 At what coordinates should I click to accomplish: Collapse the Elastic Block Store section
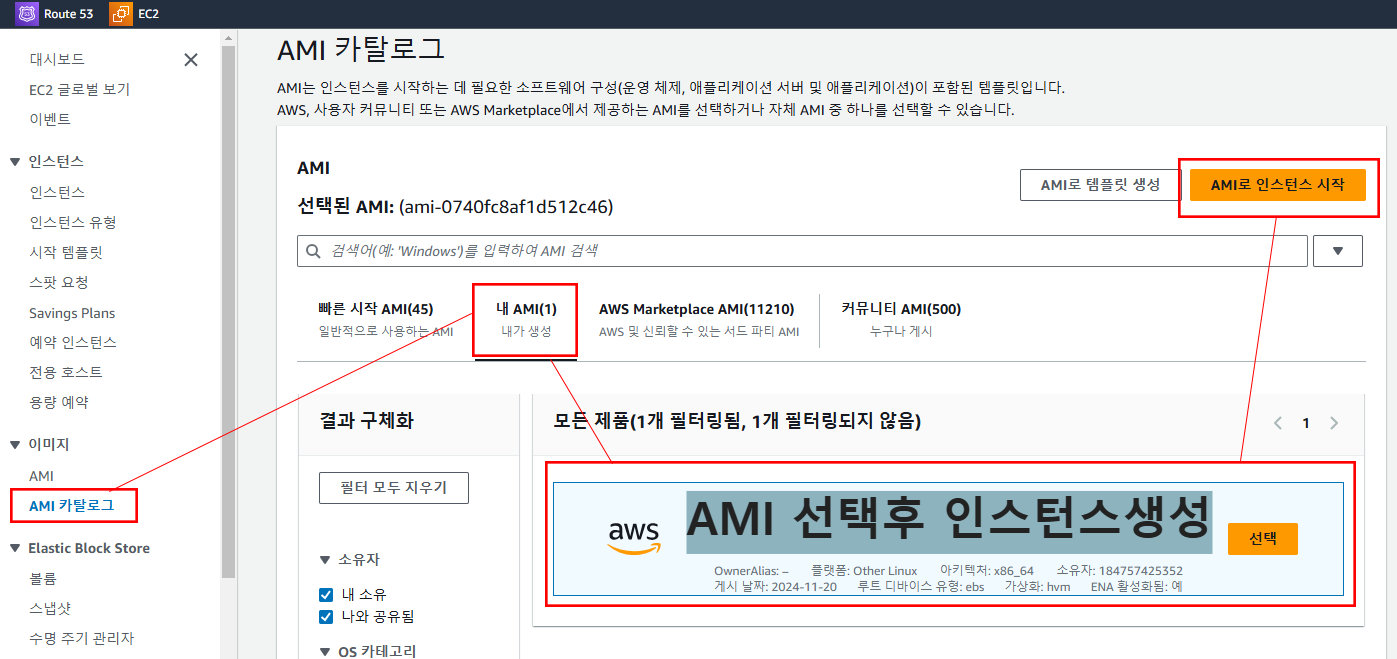click(14, 548)
